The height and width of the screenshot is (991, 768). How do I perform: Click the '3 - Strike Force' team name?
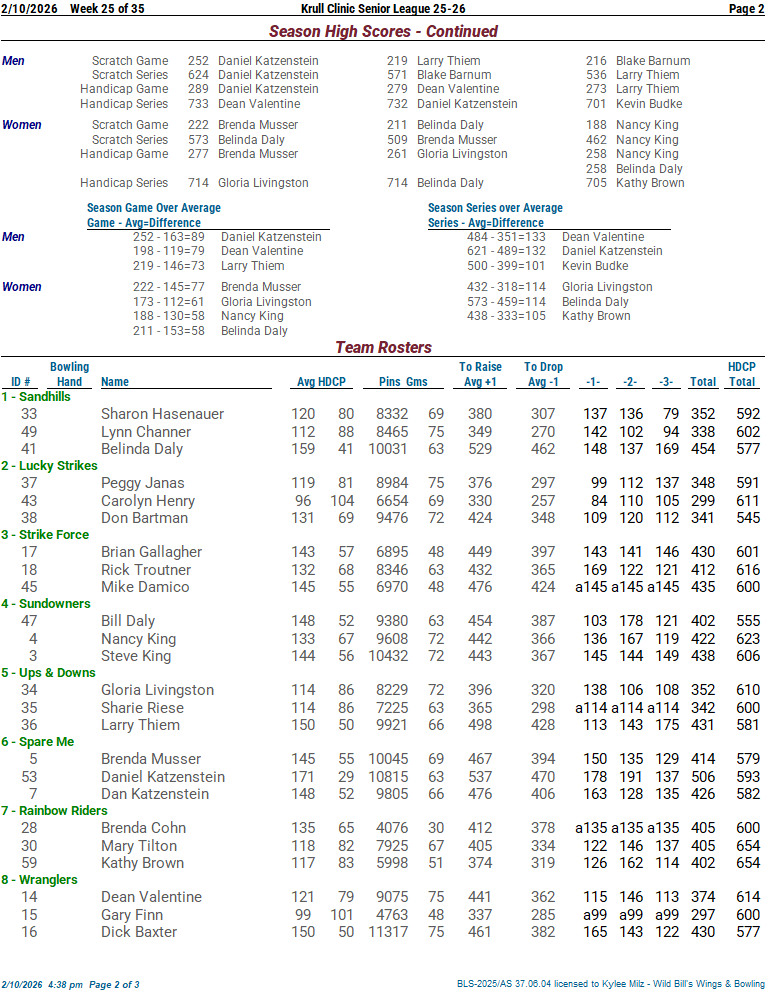(45, 535)
